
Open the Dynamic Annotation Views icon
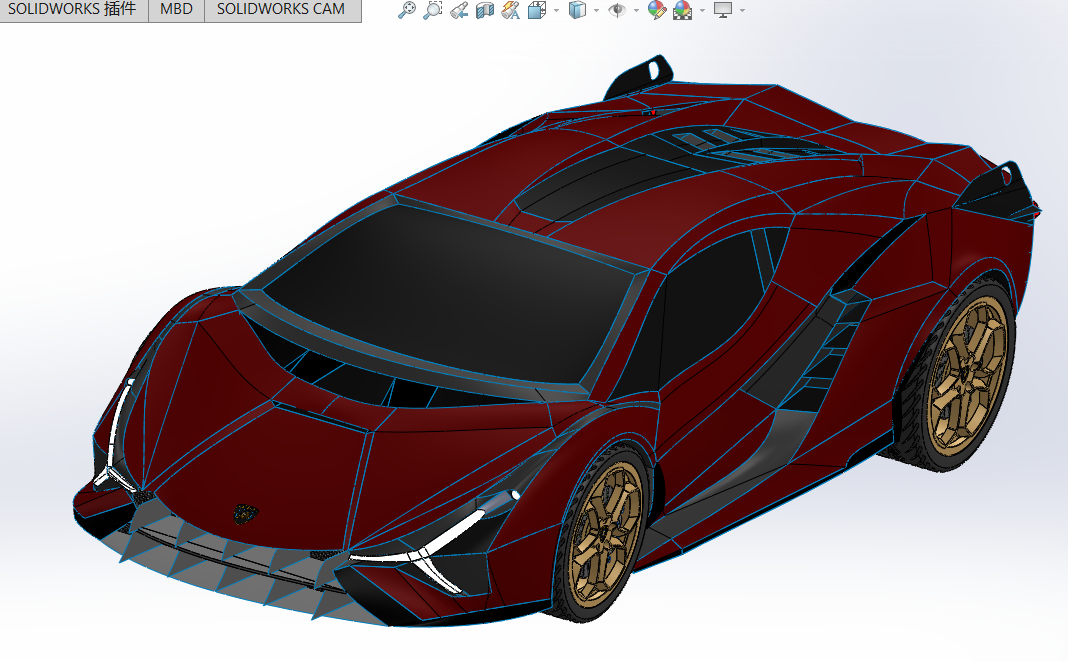(511, 10)
